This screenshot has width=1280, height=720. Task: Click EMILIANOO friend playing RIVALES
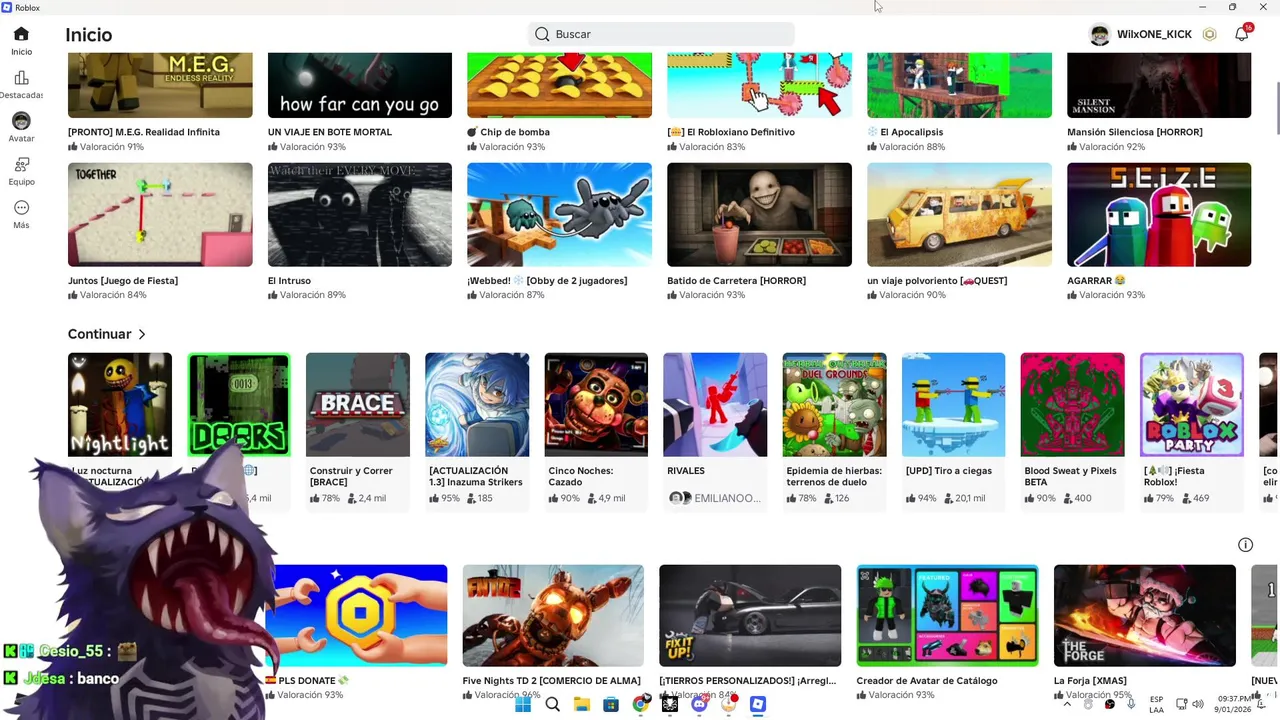714,498
